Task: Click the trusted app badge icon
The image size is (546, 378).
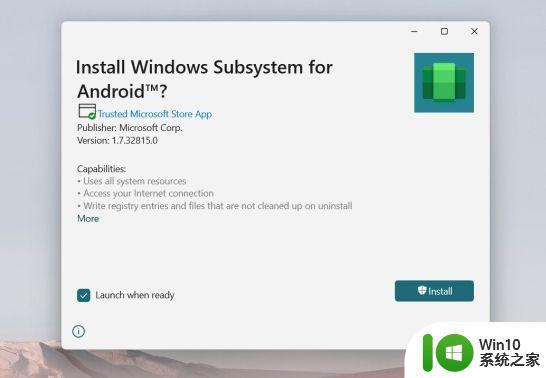Action: click(87, 112)
